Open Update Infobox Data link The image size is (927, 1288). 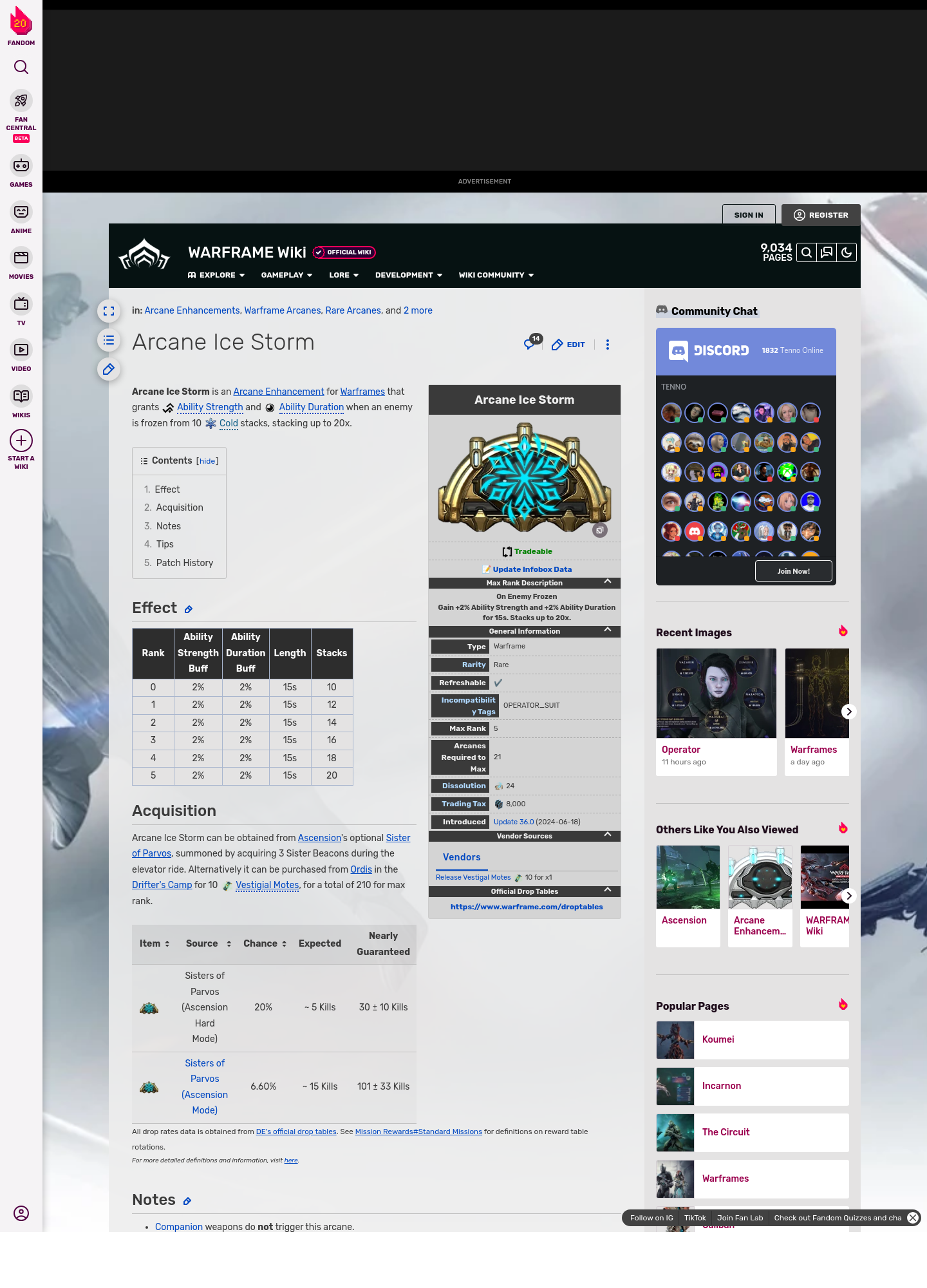532,569
